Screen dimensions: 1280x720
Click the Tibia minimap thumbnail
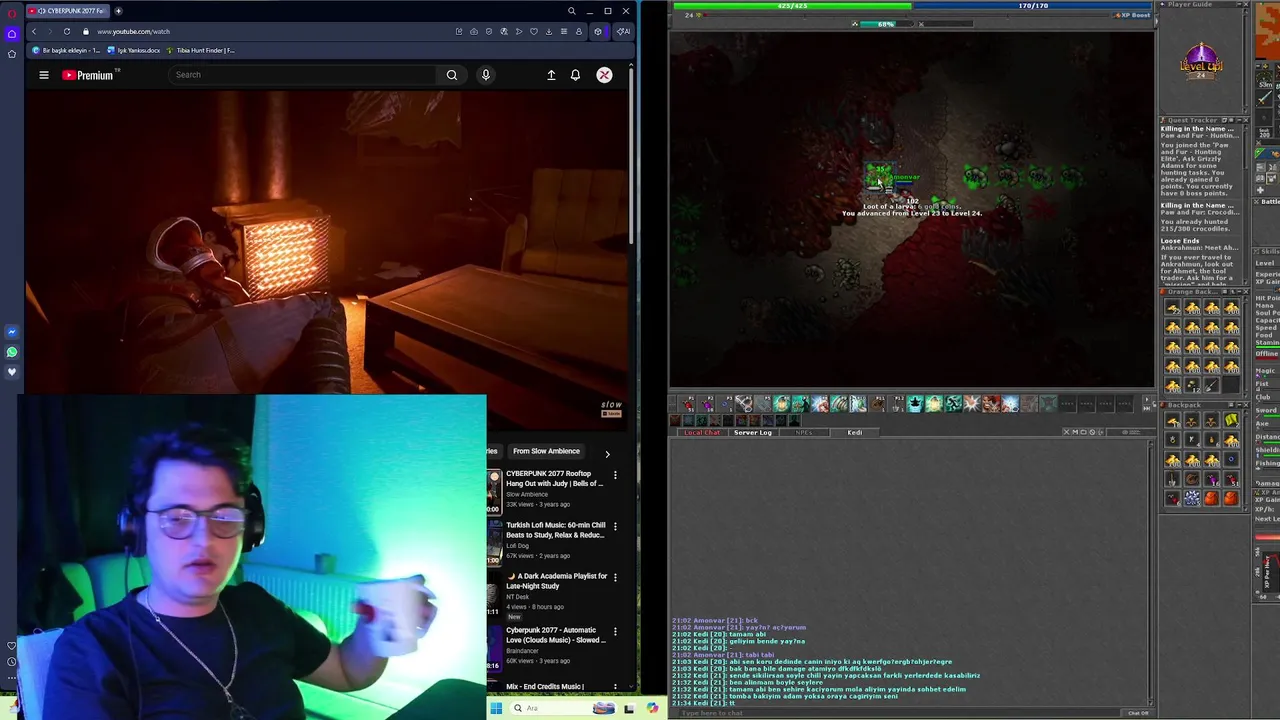[1266, 30]
